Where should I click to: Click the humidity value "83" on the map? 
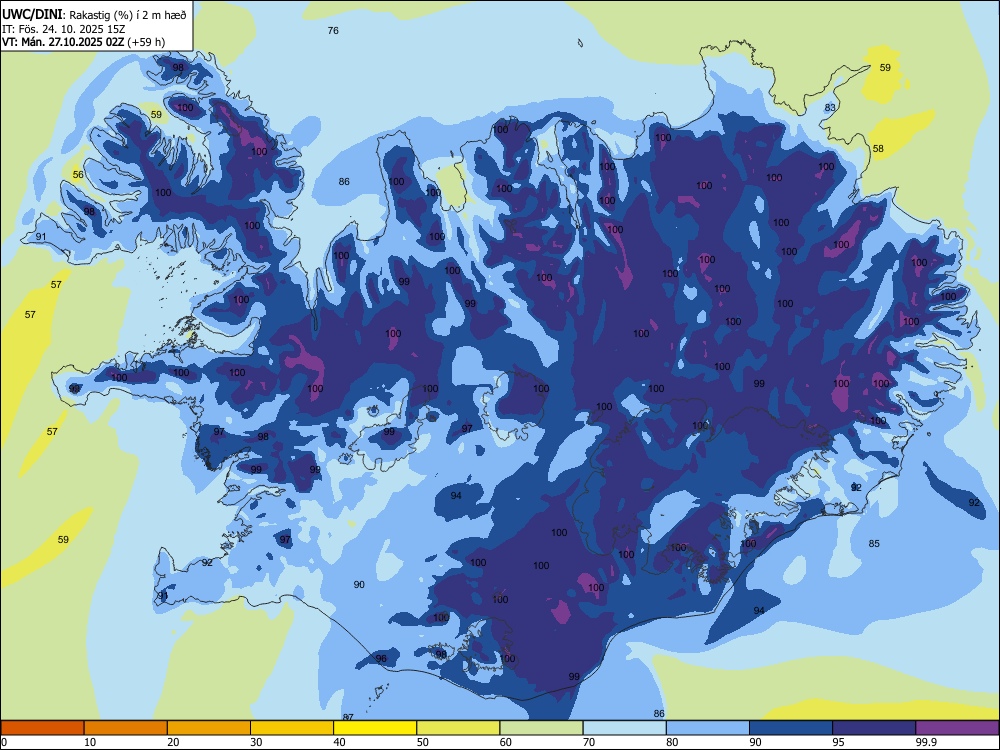click(x=830, y=108)
